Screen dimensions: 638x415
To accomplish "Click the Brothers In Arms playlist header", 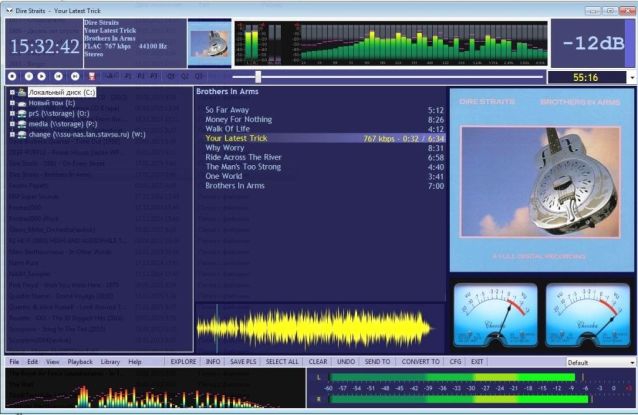I will 227,92.
